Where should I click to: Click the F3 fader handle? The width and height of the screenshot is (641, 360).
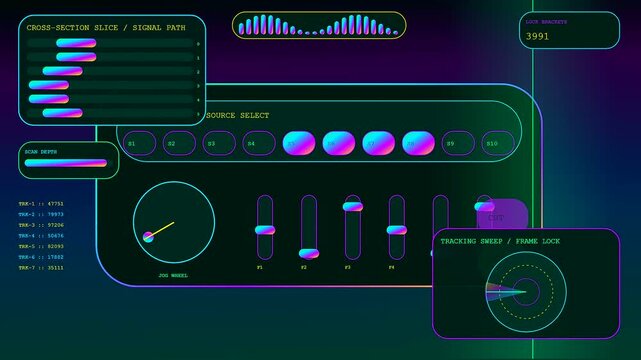[x=353, y=206]
